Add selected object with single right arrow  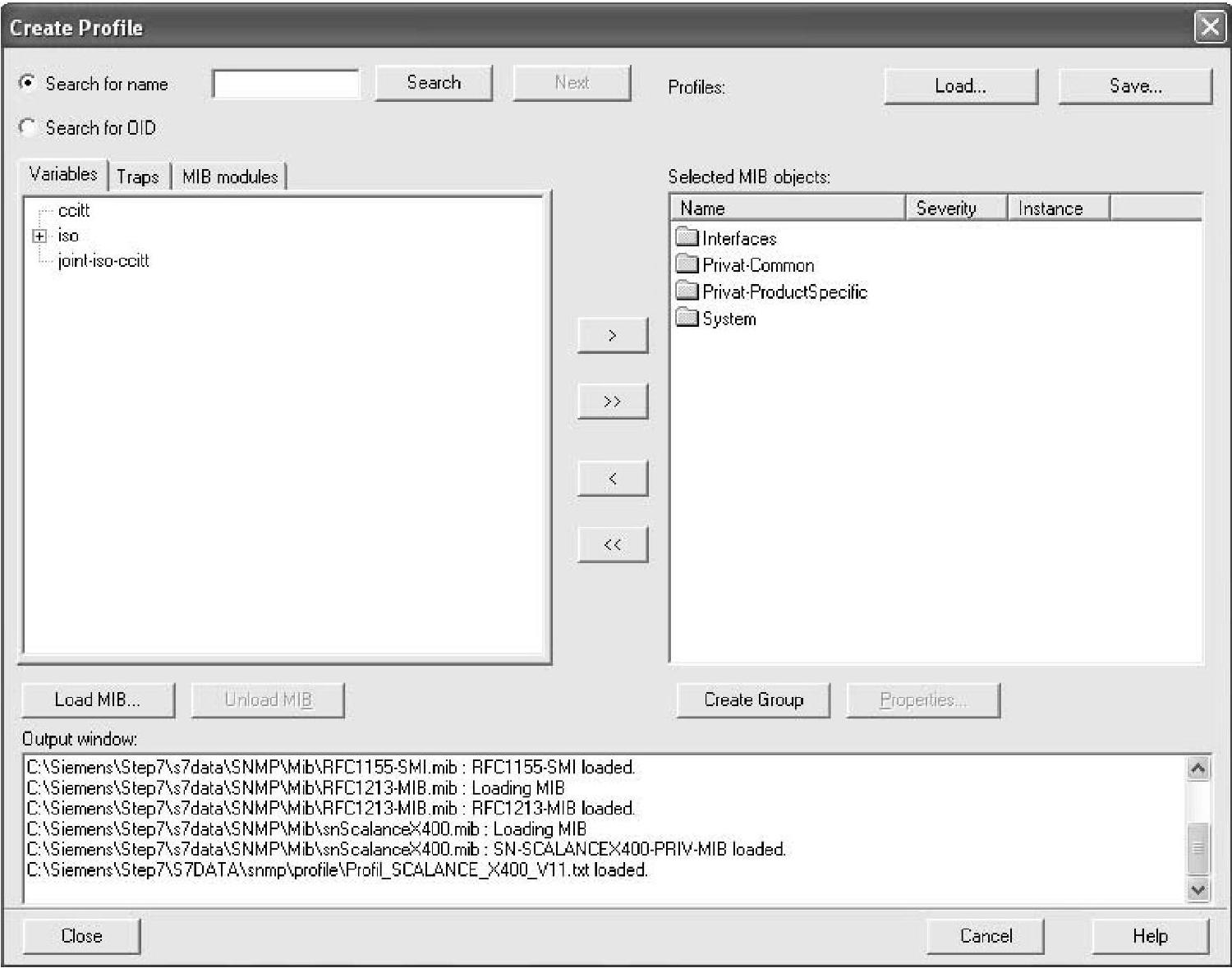(x=613, y=336)
